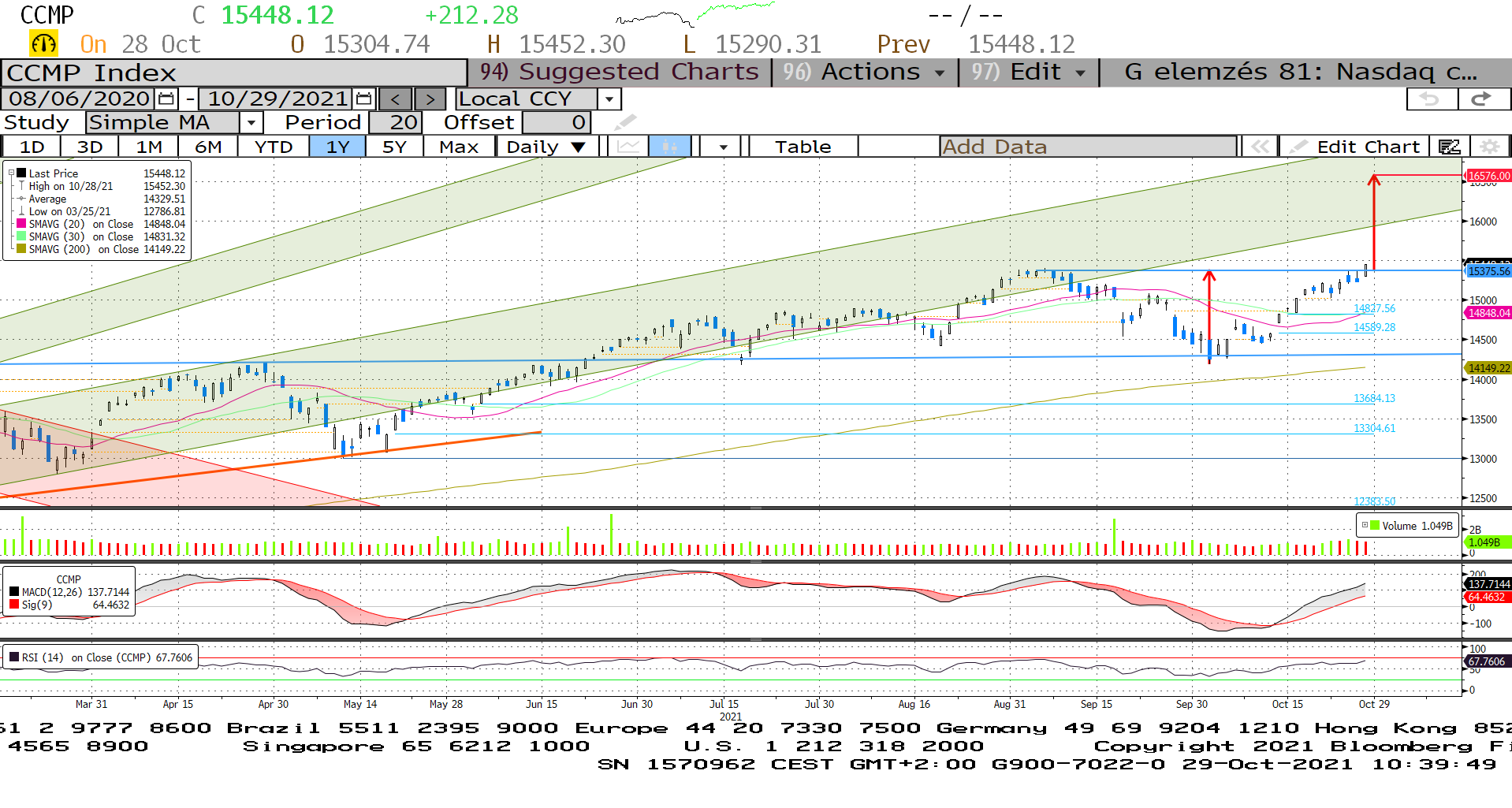Open the end date calendar picker
The width and height of the screenshot is (1512, 808).
click(363, 99)
